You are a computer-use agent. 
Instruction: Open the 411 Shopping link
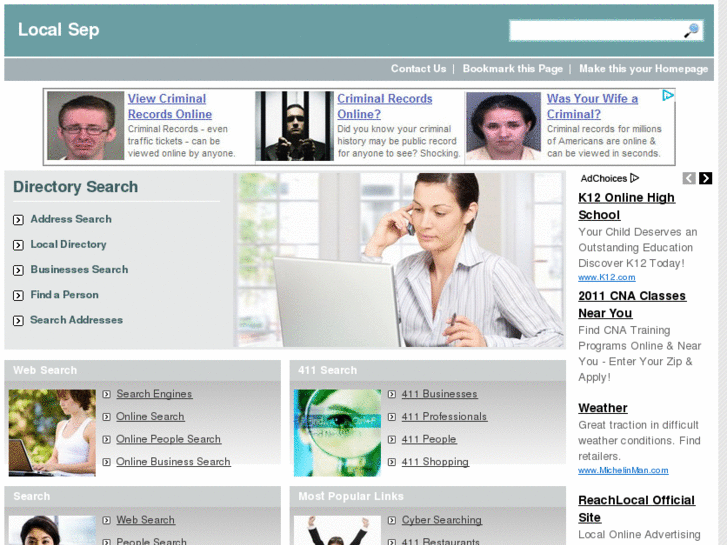click(435, 462)
